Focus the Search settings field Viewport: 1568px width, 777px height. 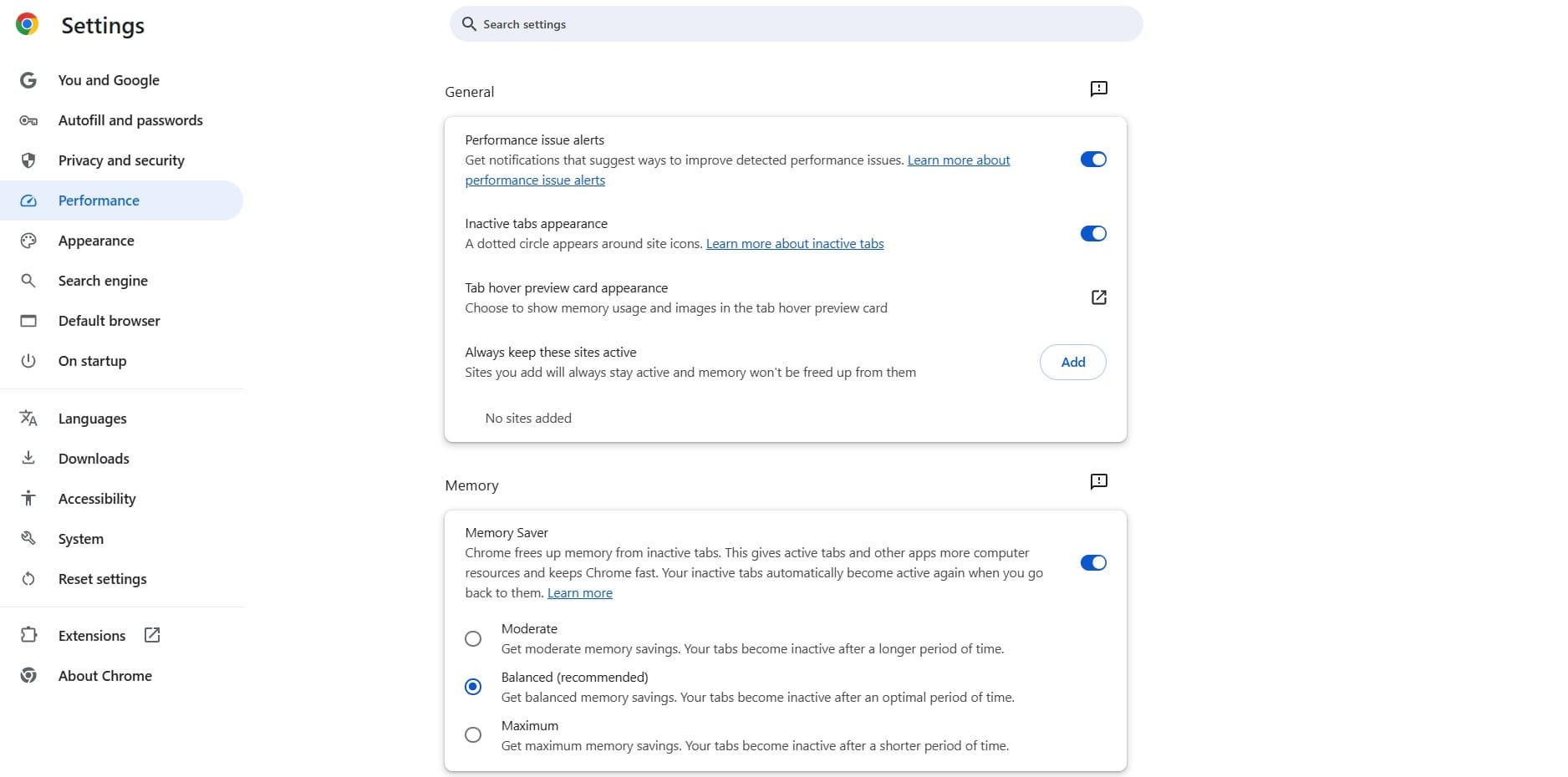[794, 24]
